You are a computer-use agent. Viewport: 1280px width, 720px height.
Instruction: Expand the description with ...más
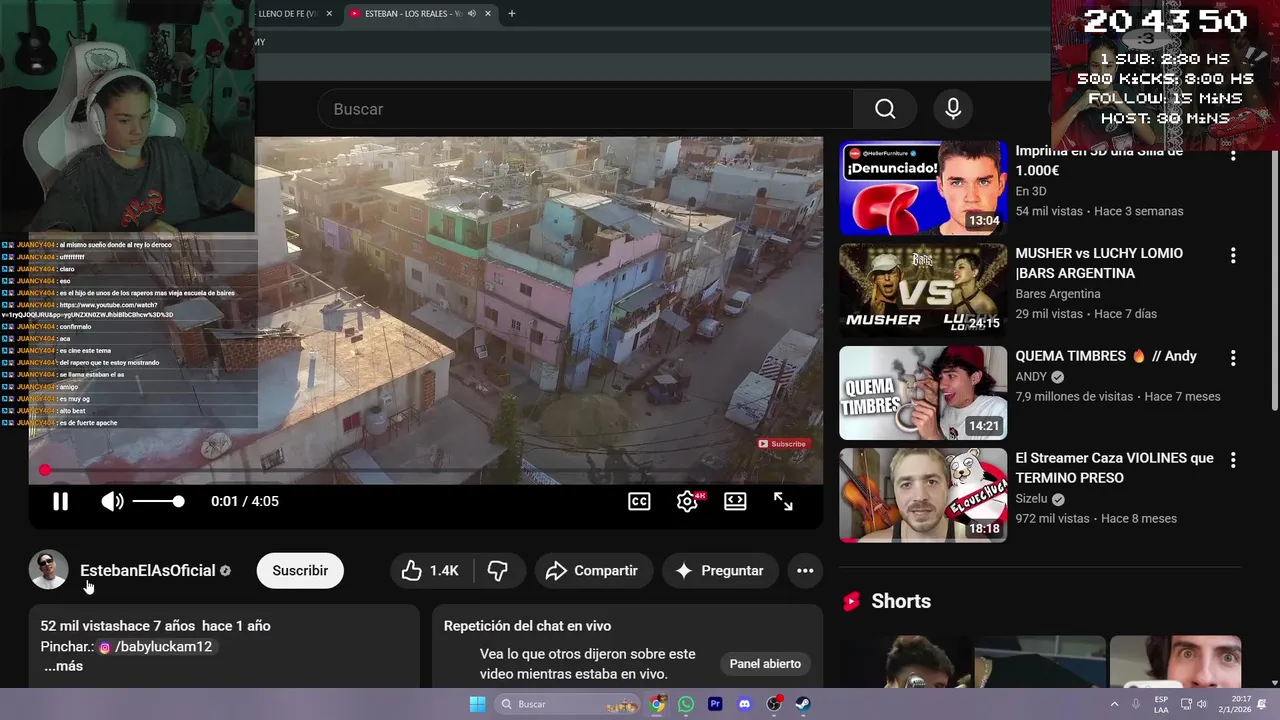(63, 666)
